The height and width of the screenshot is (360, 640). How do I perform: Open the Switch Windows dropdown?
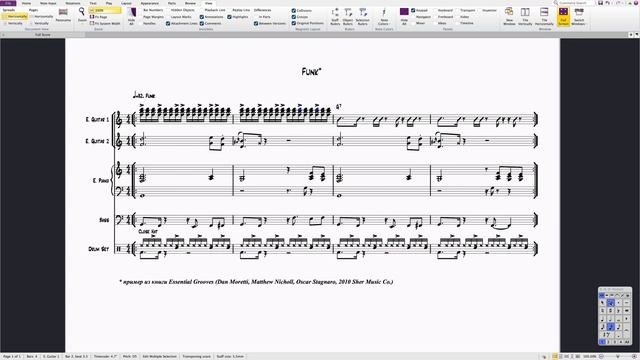point(578,16)
